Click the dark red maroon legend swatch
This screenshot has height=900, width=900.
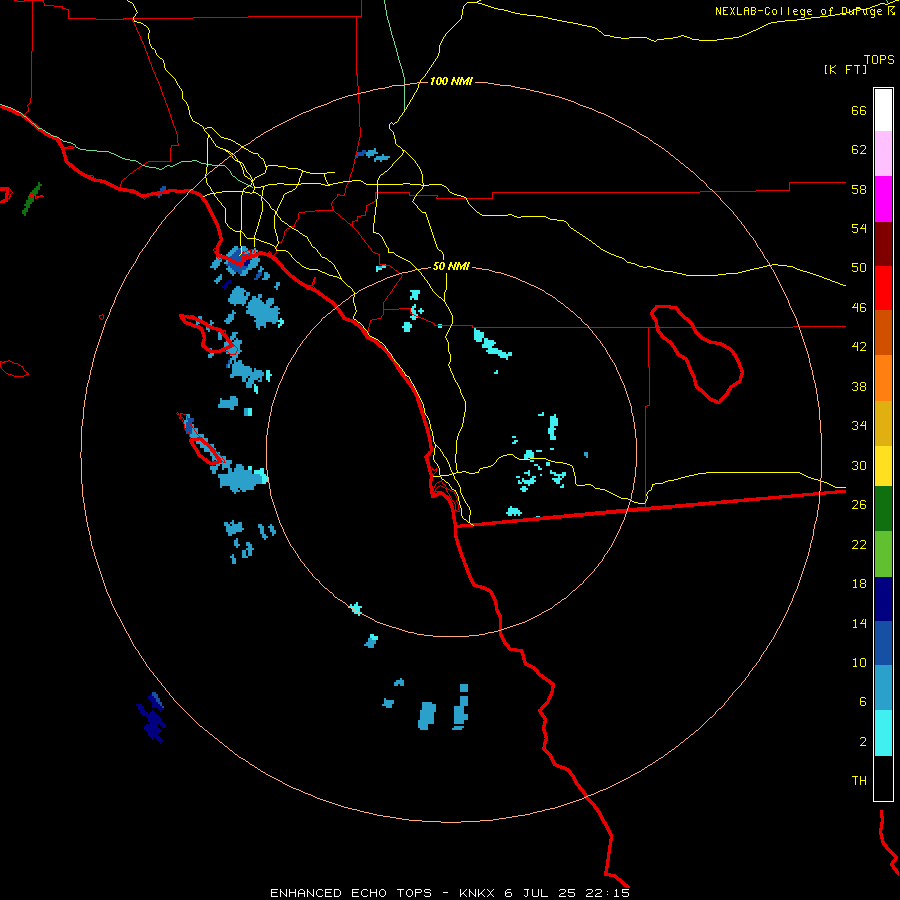tap(883, 245)
